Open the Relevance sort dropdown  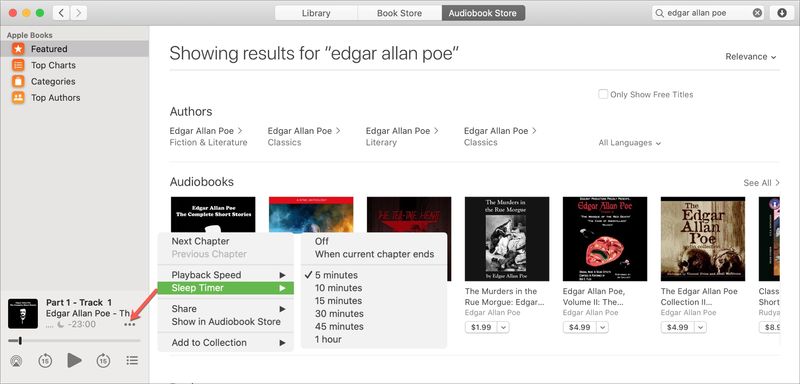[751, 57]
